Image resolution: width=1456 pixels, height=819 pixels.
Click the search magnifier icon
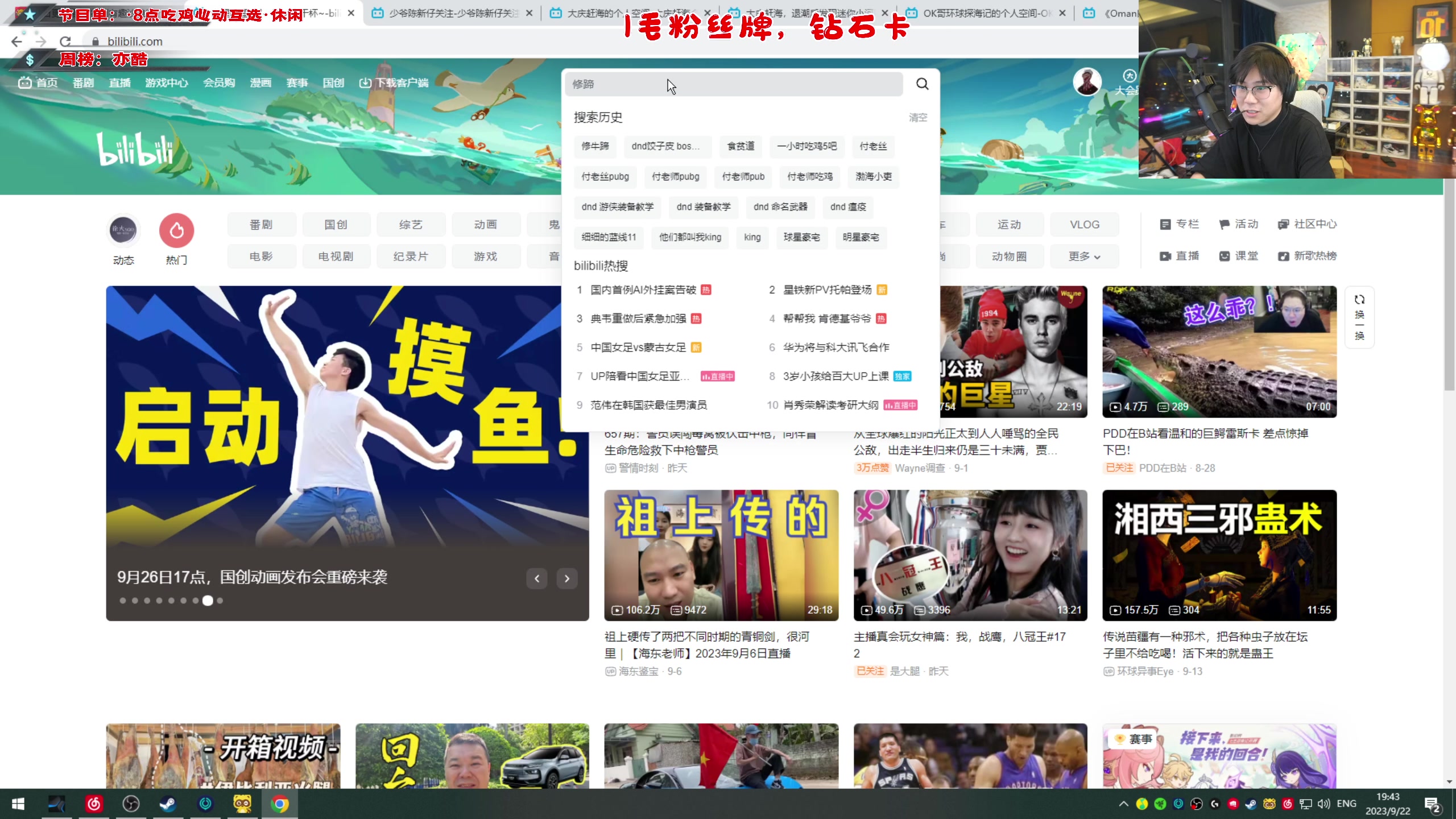pos(922,84)
